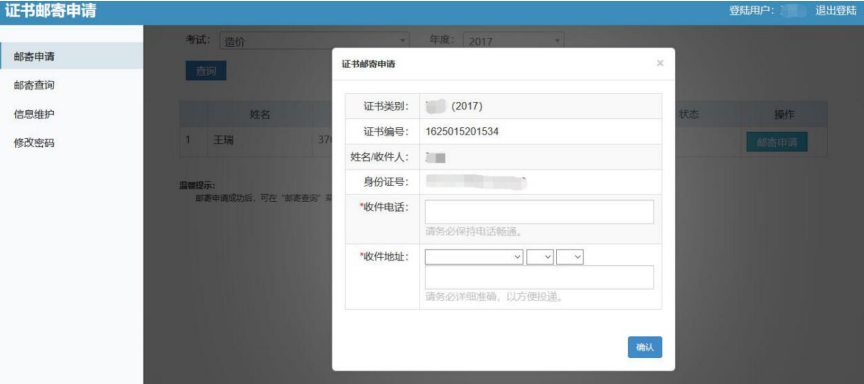Click the 邮寄申请 button in 王瑞's row

[777, 142]
